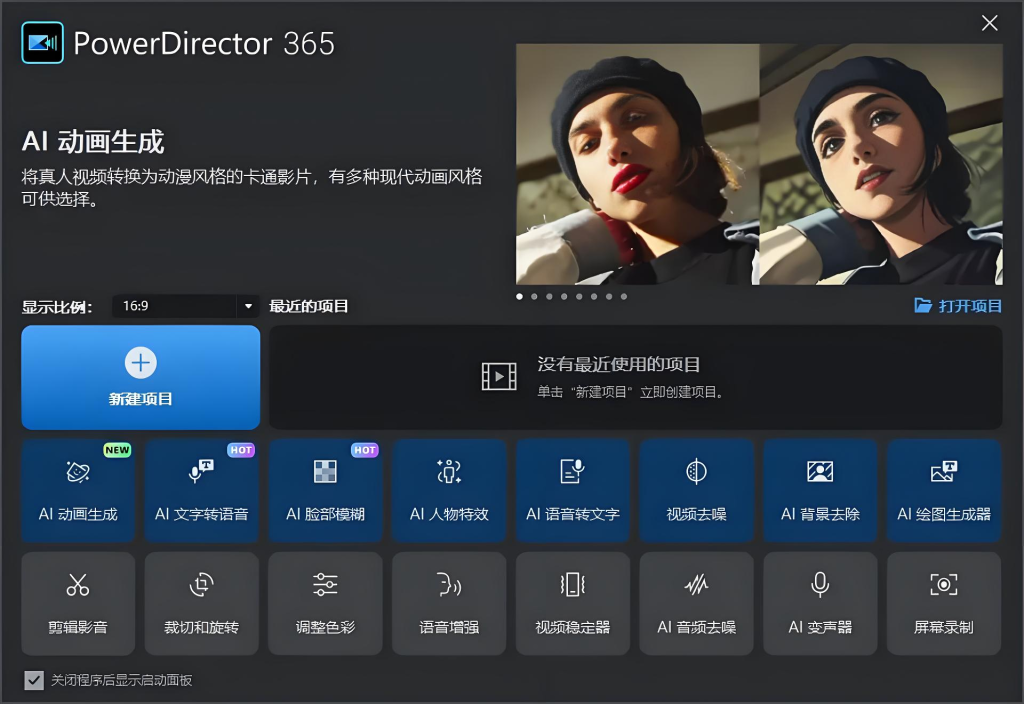Image resolution: width=1024 pixels, height=704 pixels.
Task: Close the PowerDirector launcher window
Action: tap(989, 23)
